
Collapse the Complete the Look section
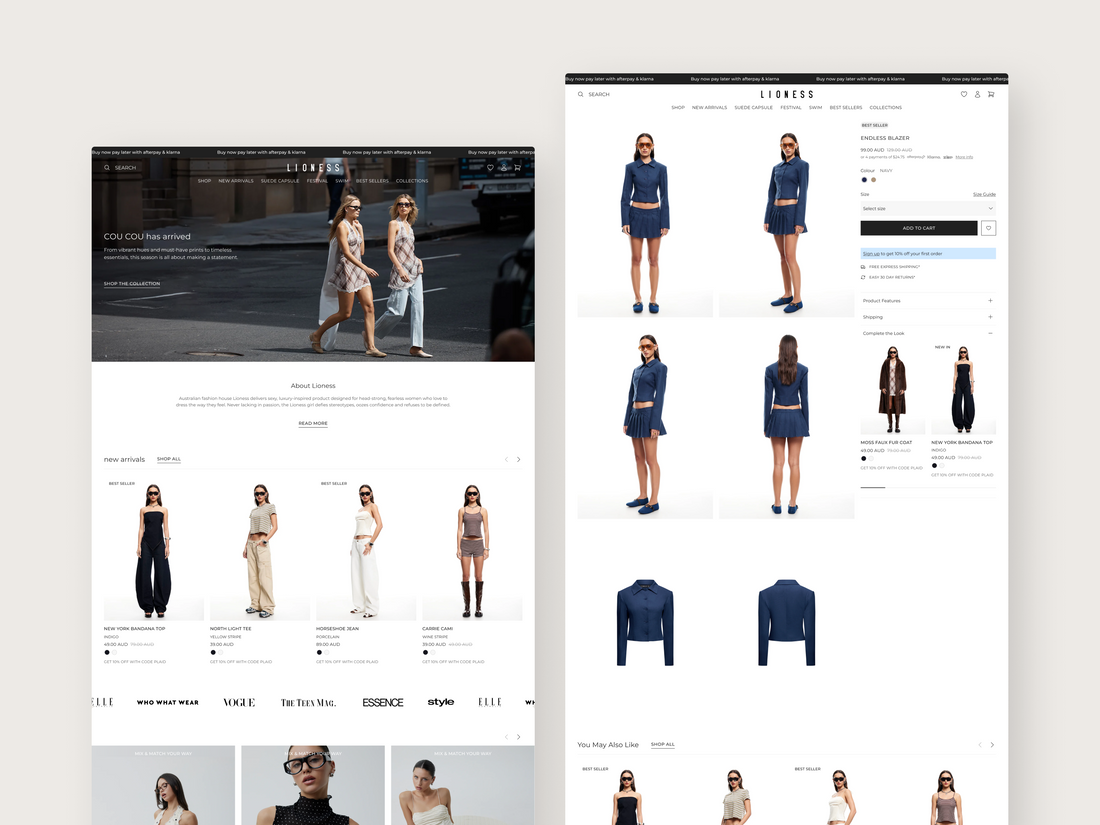pyautogui.click(x=990, y=333)
